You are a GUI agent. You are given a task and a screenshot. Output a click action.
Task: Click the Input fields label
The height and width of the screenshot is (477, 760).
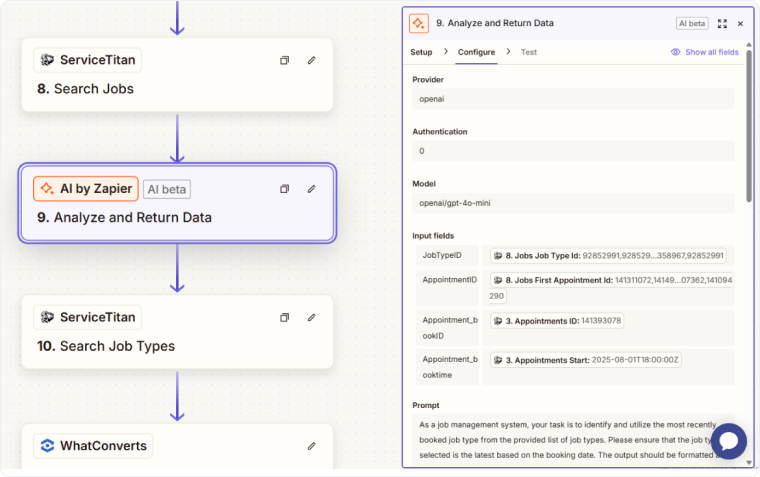click(x=433, y=236)
